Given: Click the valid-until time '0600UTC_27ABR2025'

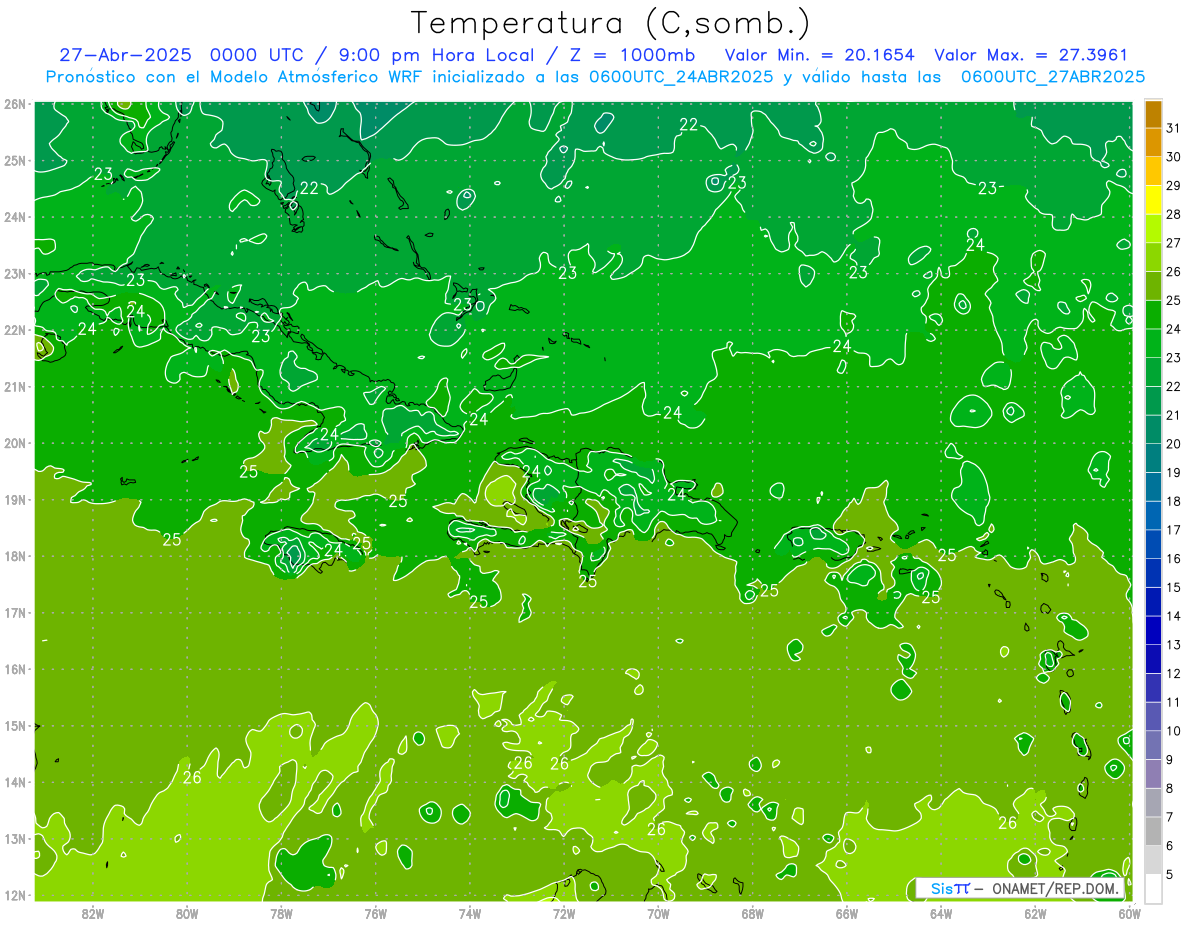Looking at the screenshot, I should (x=1052, y=76).
